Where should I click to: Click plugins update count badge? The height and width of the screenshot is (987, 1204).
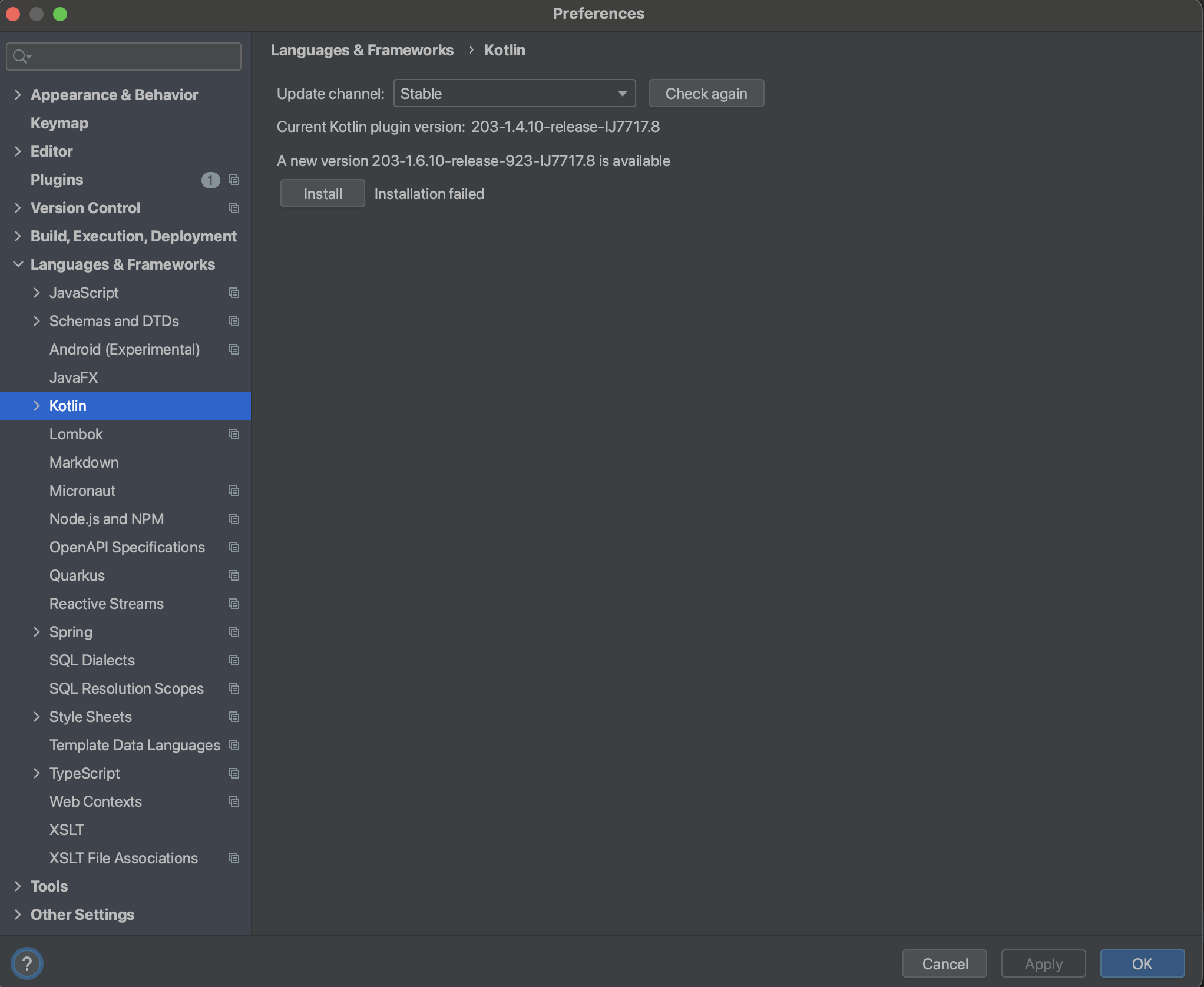210,180
